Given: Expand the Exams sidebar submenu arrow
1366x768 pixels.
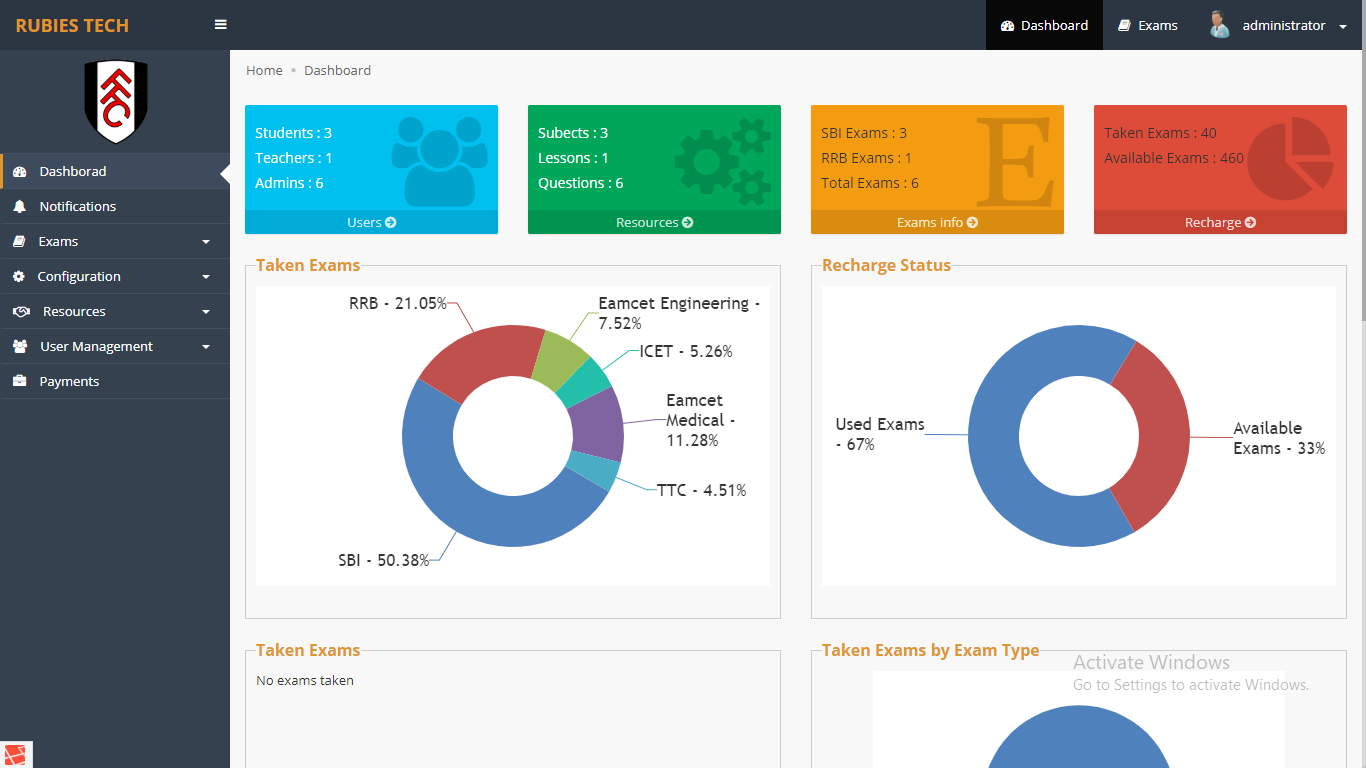Looking at the screenshot, I should tap(206, 242).
